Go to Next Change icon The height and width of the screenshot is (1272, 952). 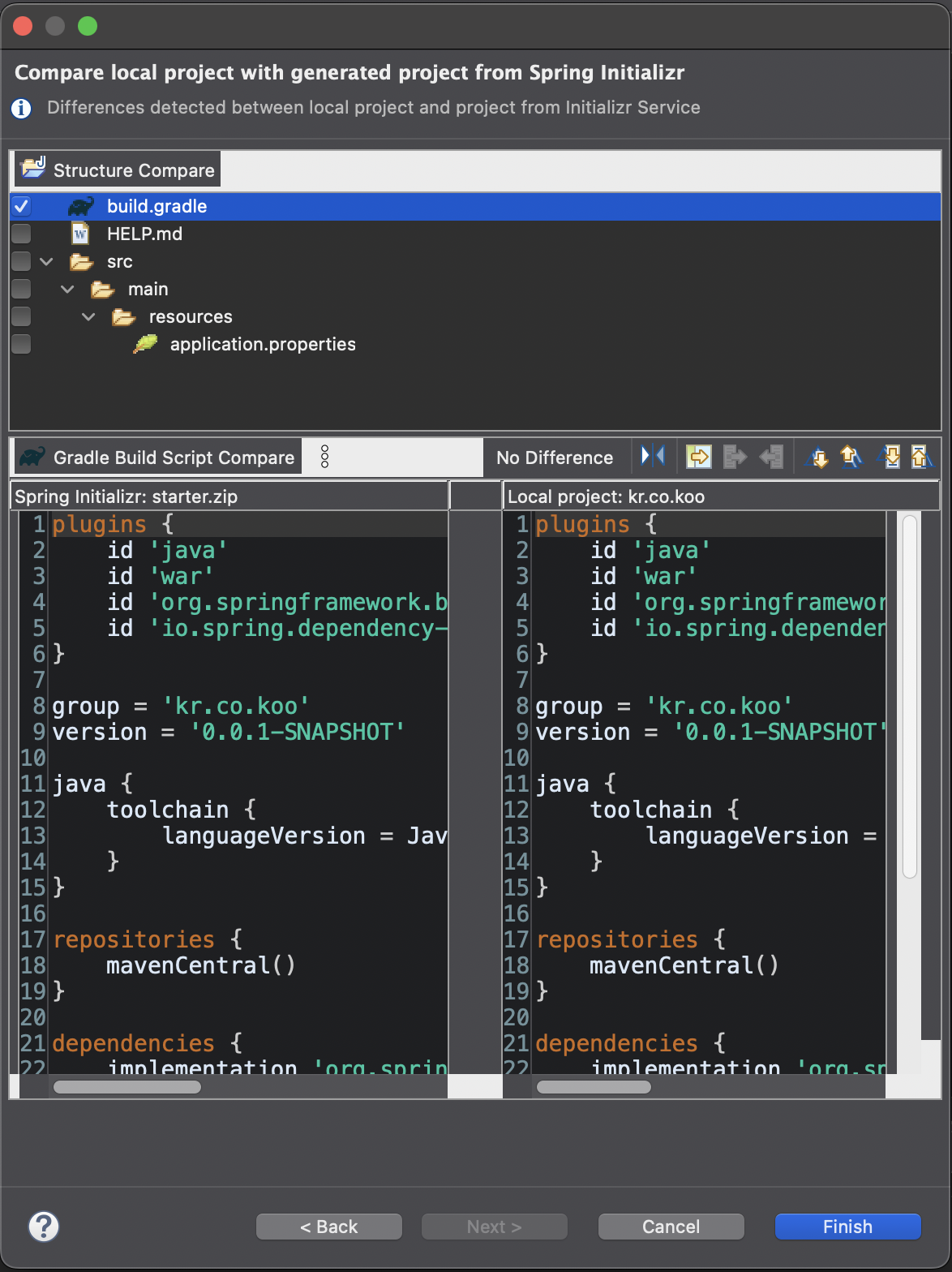890,457
